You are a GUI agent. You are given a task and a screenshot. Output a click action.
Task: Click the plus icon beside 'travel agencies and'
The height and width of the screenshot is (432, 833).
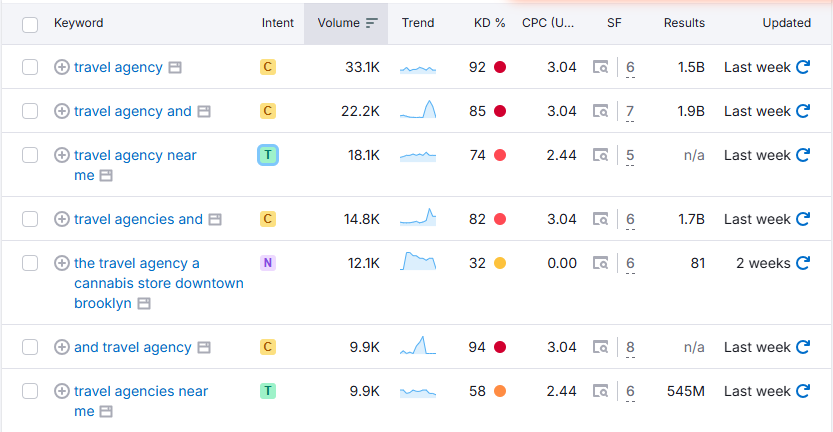pos(61,219)
